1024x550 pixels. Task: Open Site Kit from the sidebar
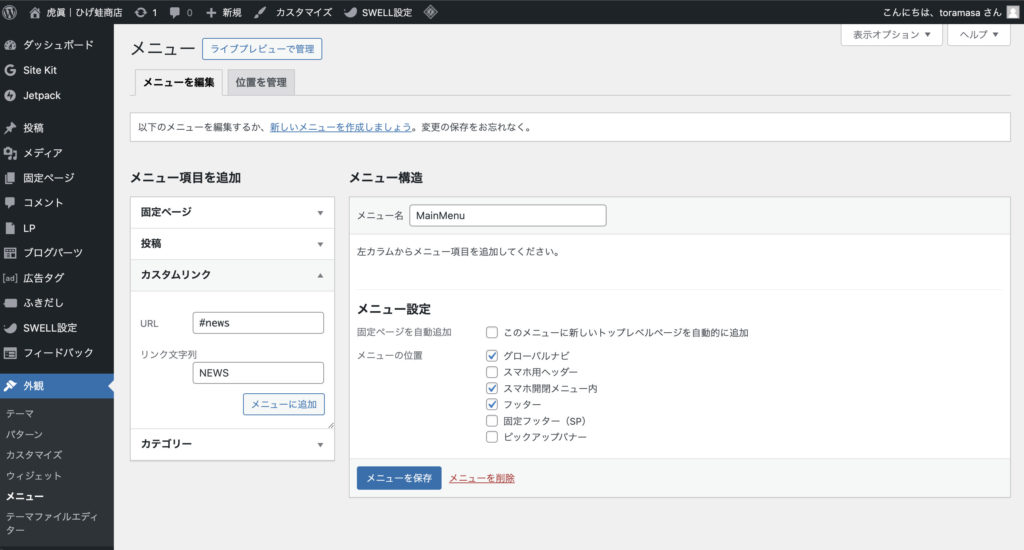[40, 70]
